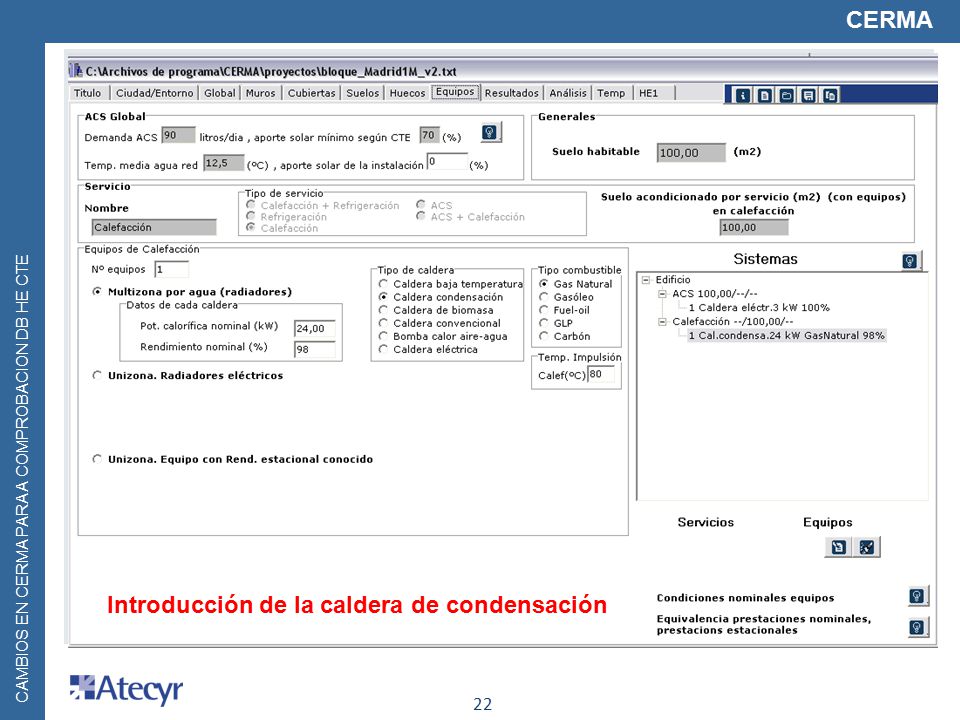Select 1 Caldera eléctr.3 kW 100% item

(x=759, y=307)
